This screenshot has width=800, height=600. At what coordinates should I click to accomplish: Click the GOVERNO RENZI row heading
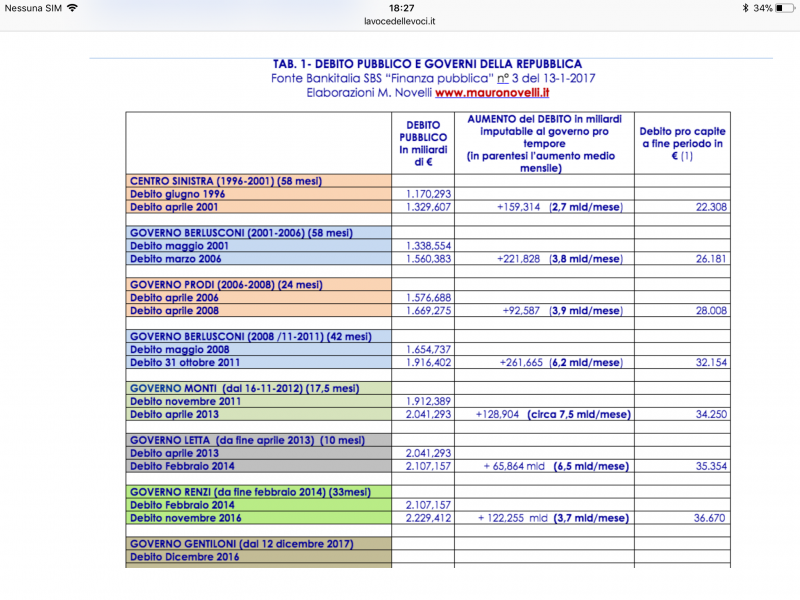tap(247, 492)
